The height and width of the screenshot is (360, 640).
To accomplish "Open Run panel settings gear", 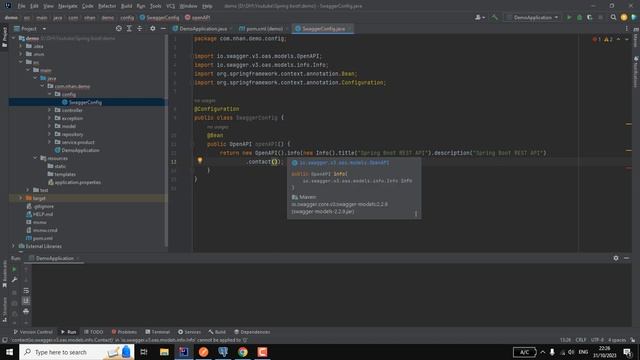I will click(x=616, y=258).
